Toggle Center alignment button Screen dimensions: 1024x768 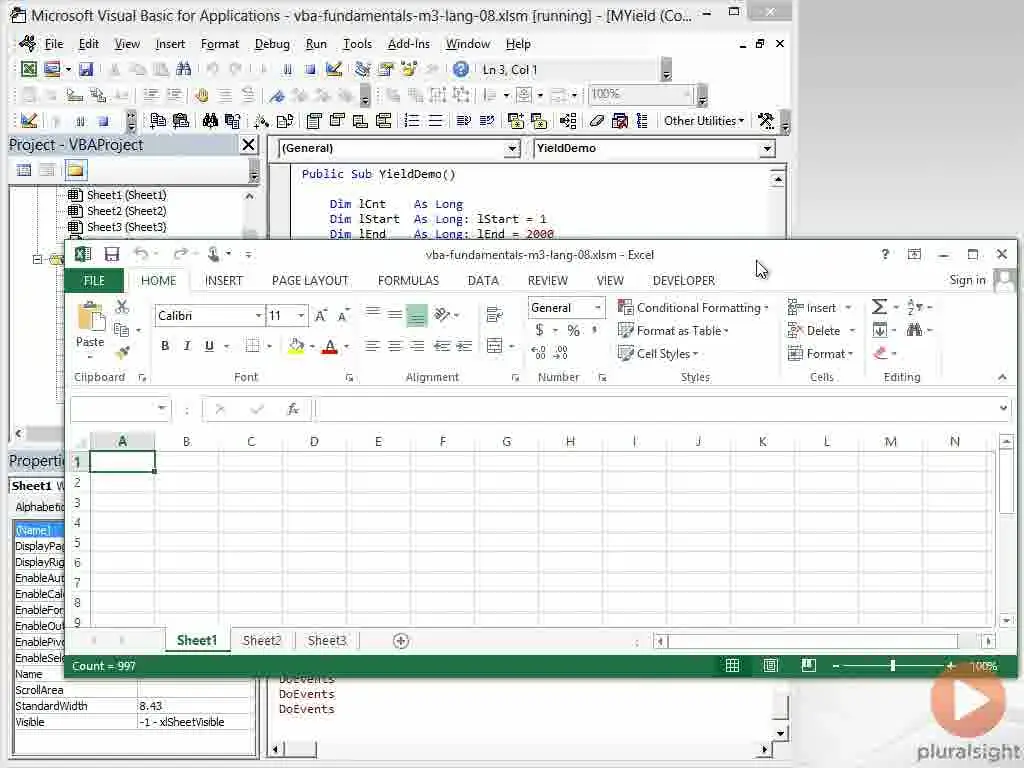tap(394, 346)
